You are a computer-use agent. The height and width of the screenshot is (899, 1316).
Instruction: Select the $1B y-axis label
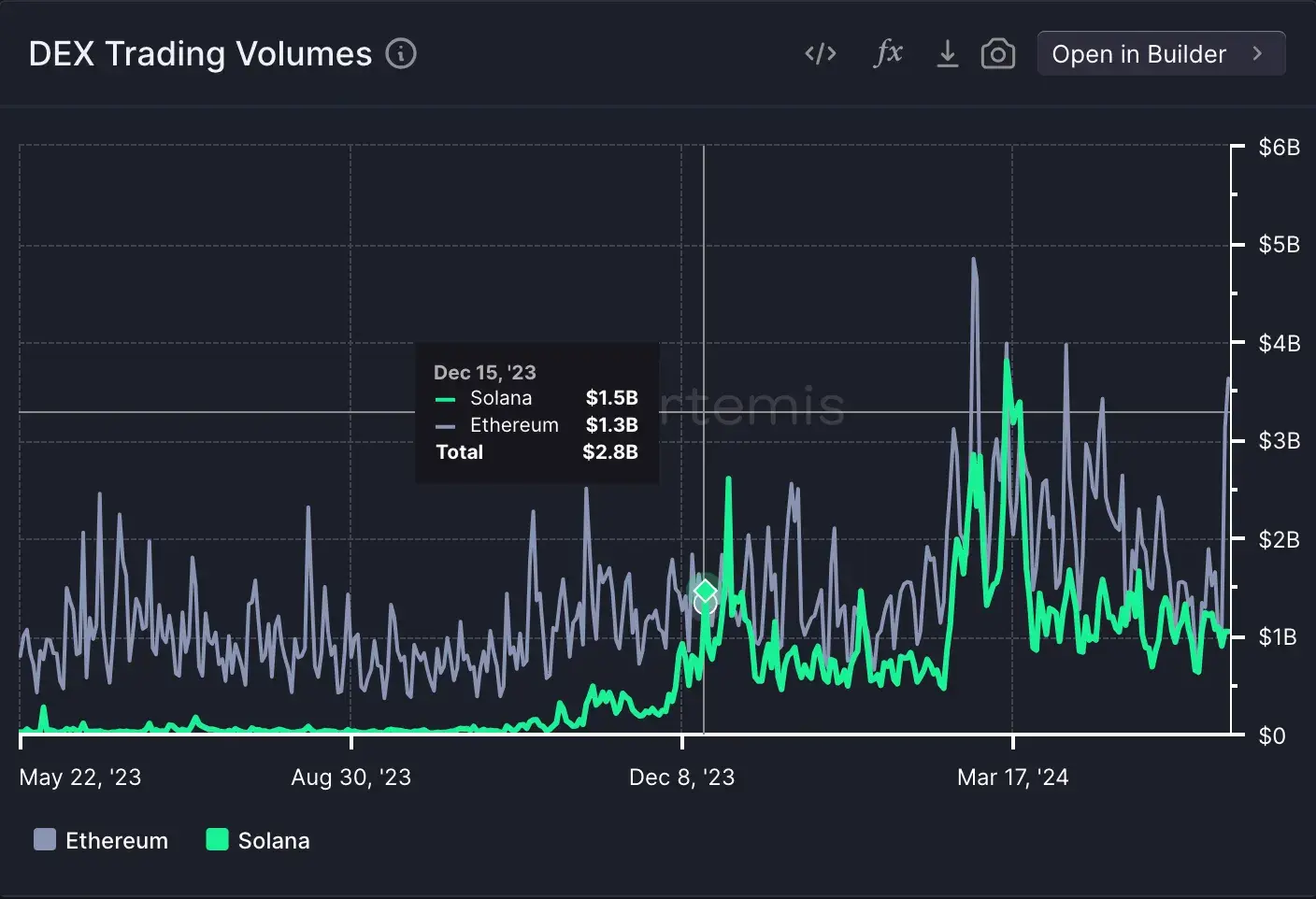(1277, 637)
